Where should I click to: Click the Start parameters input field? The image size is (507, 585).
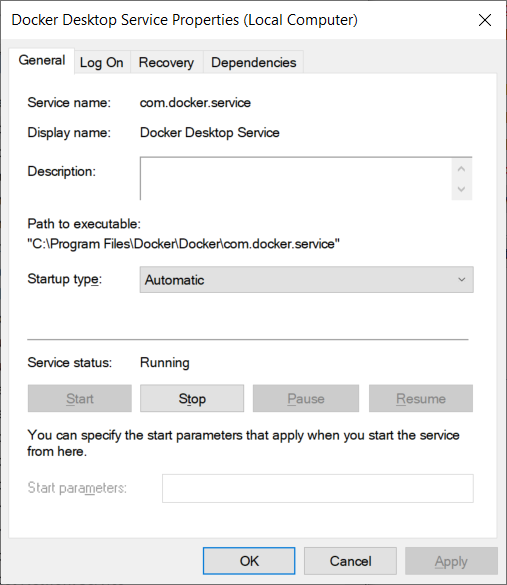point(318,488)
